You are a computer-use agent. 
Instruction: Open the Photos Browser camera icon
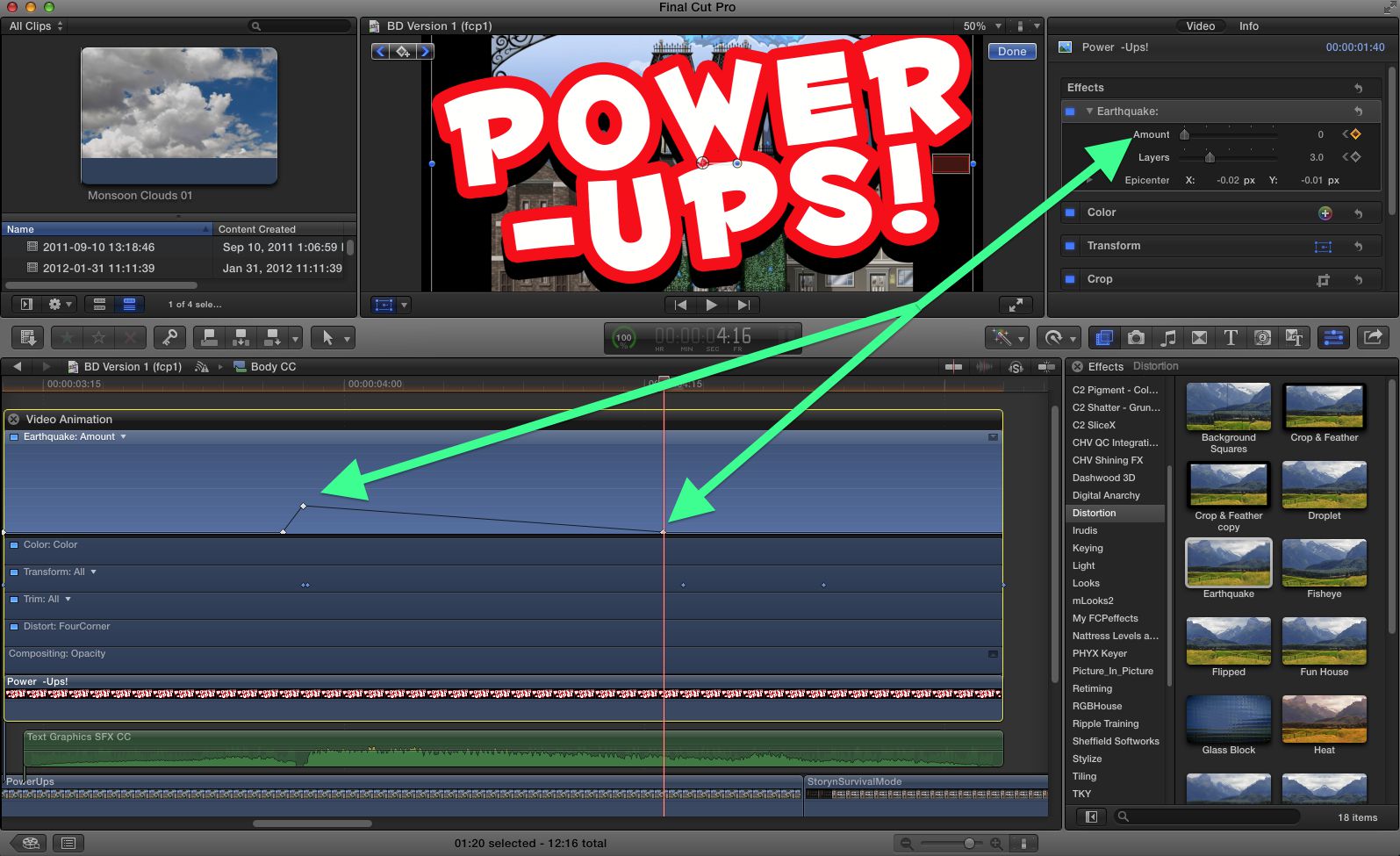pos(1136,338)
